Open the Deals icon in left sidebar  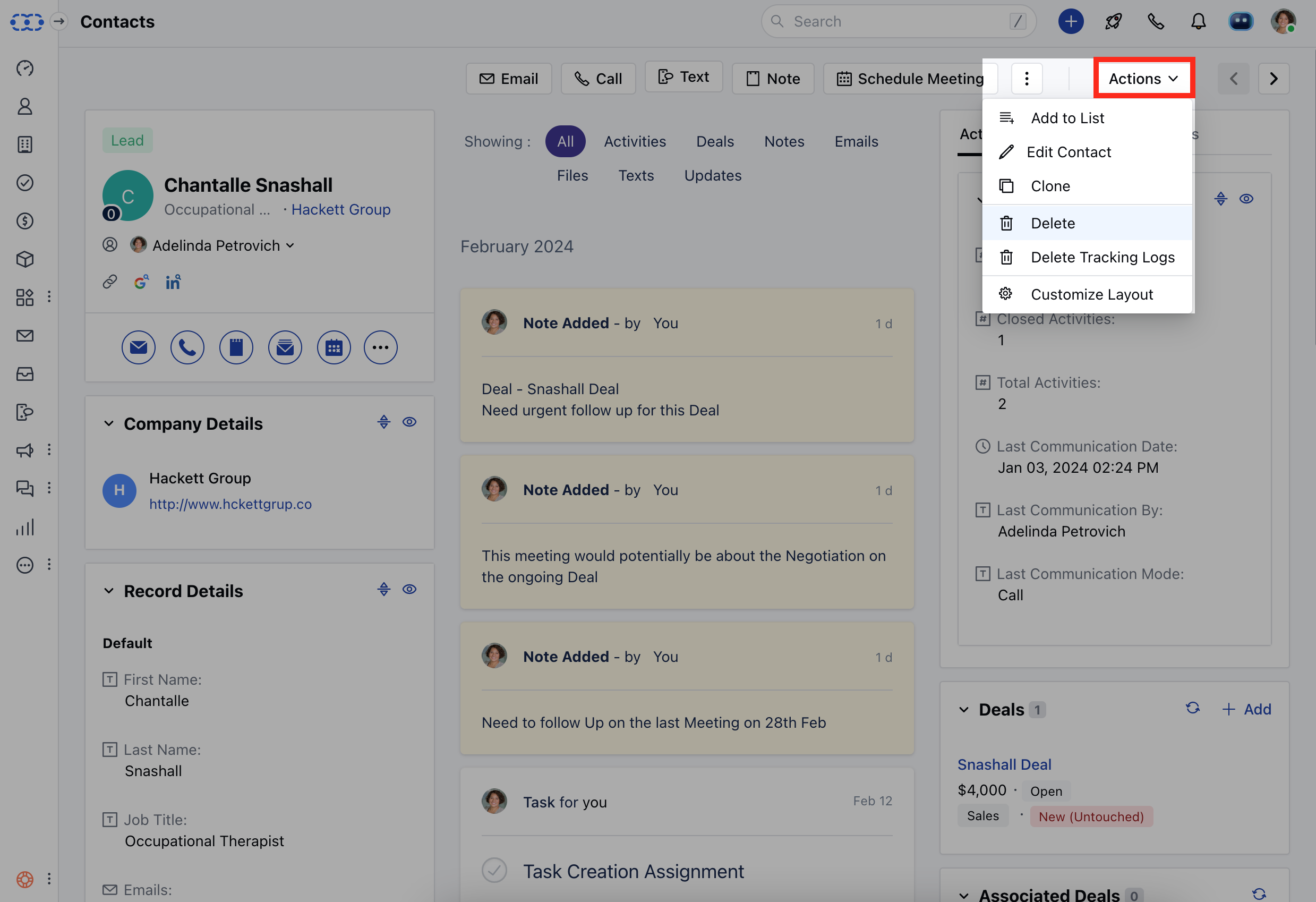coord(25,221)
